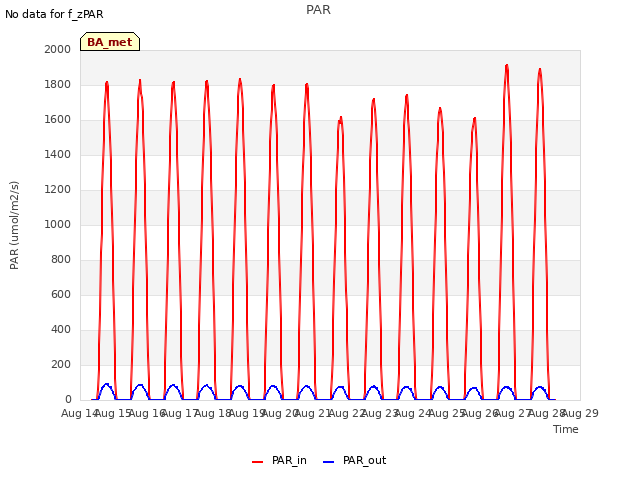Click the 0 y-axis tick label
Image resolution: width=640 pixels, height=480 pixels.
click(68, 400)
